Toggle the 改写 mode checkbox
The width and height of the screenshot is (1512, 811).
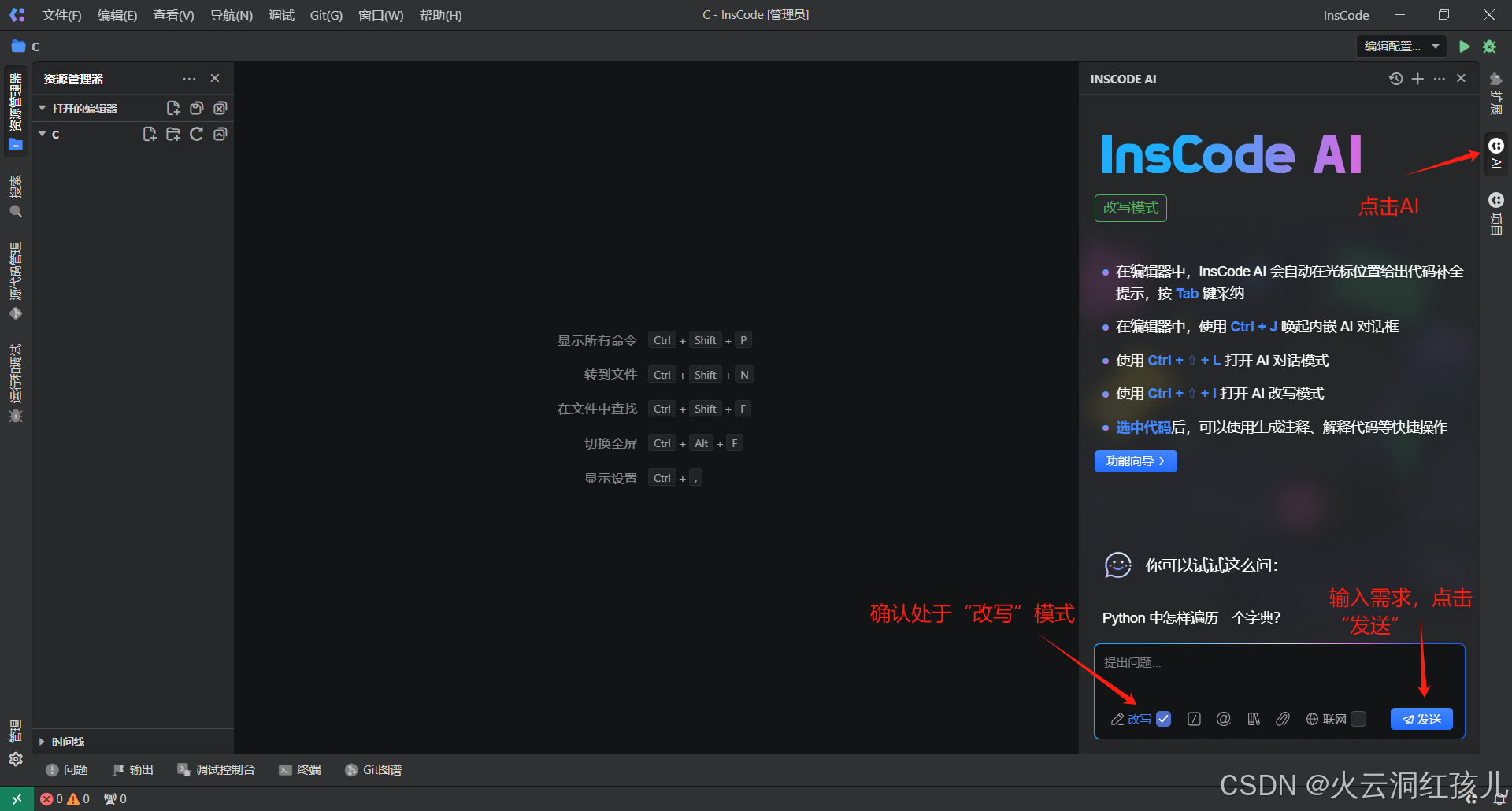tap(1164, 719)
